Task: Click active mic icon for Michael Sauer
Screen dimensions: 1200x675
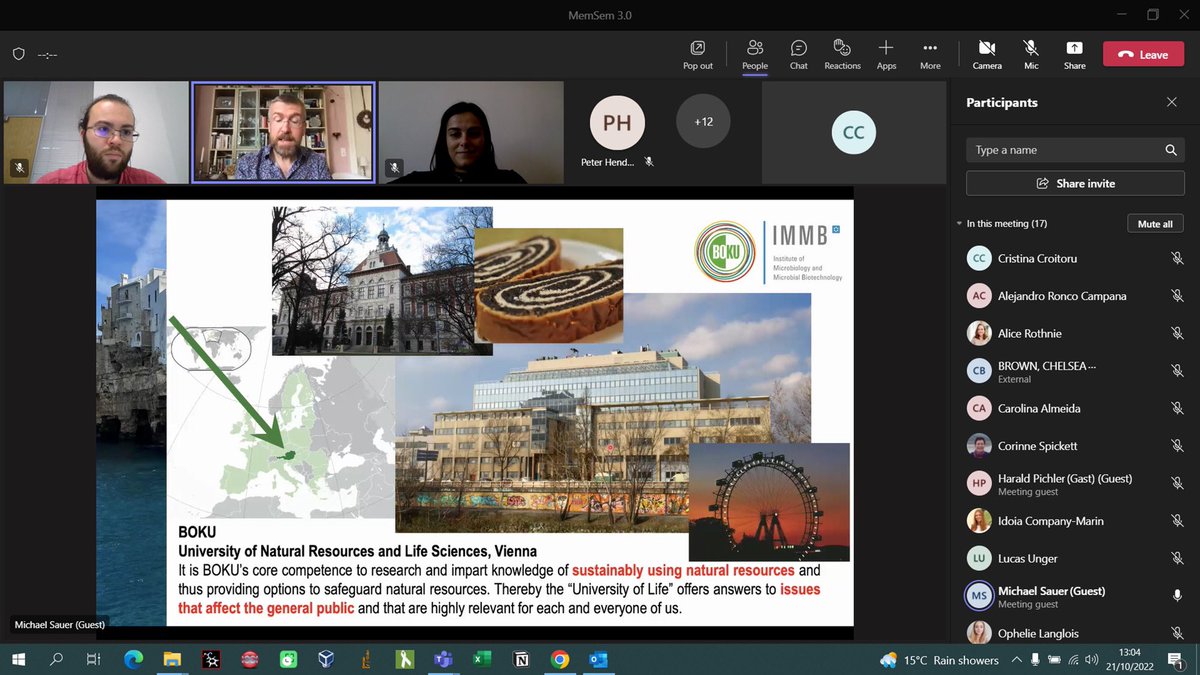Action: point(1177,596)
